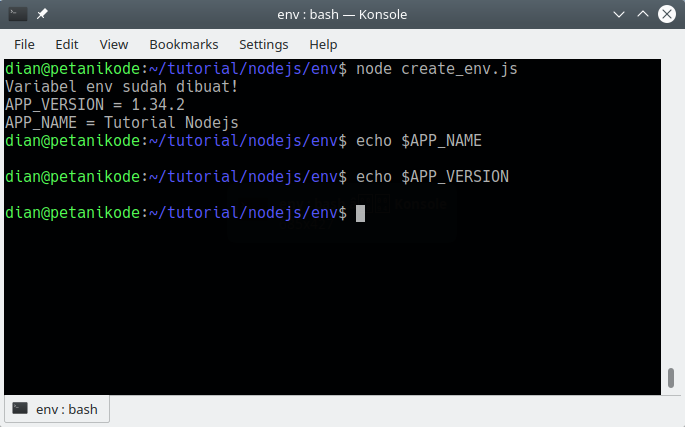685x427 pixels.
Task: Open the Konsole window menu icon
Action: point(18,15)
